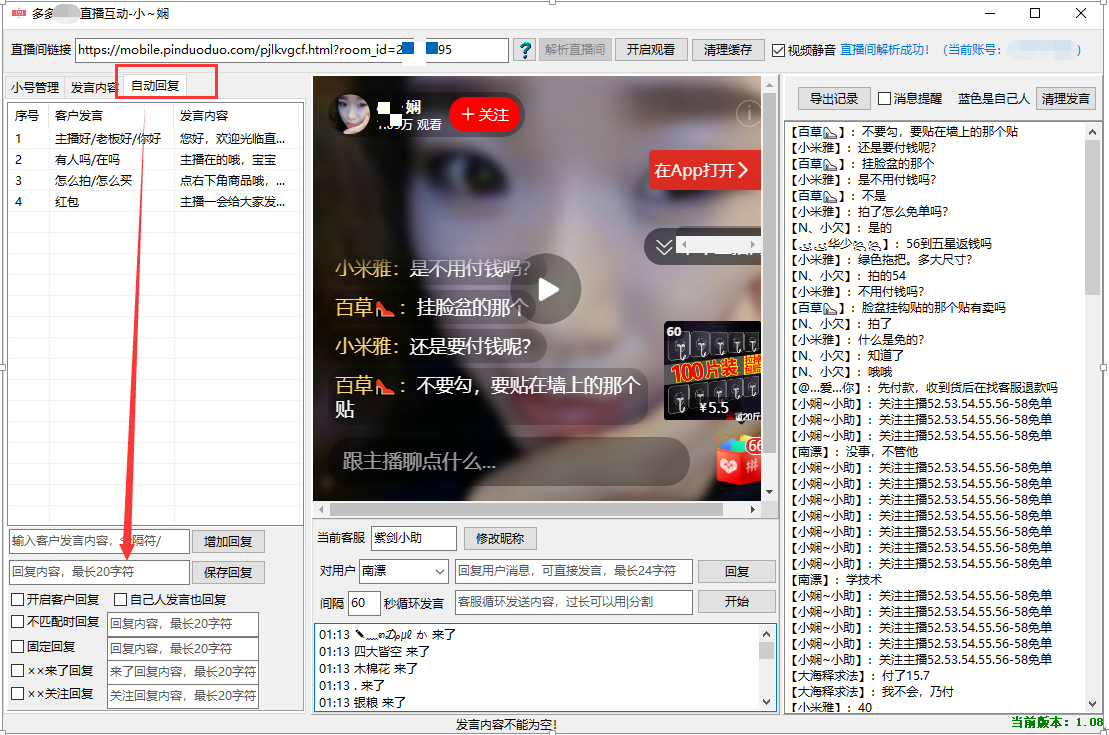This screenshot has height=735, width=1109.
Task: Tap the red envelope gift icon
Action: (x=739, y=460)
